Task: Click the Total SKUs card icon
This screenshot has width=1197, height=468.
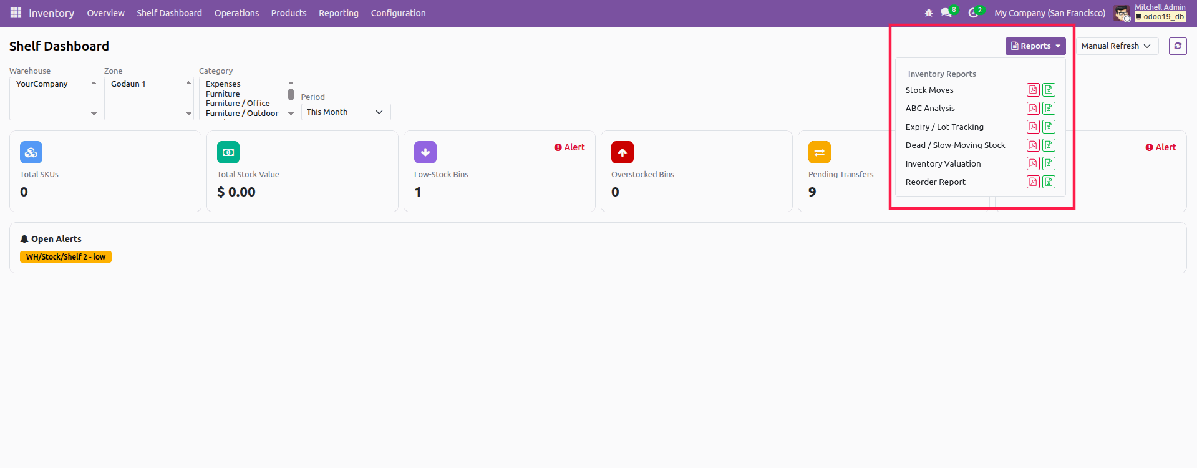Action: 31,152
